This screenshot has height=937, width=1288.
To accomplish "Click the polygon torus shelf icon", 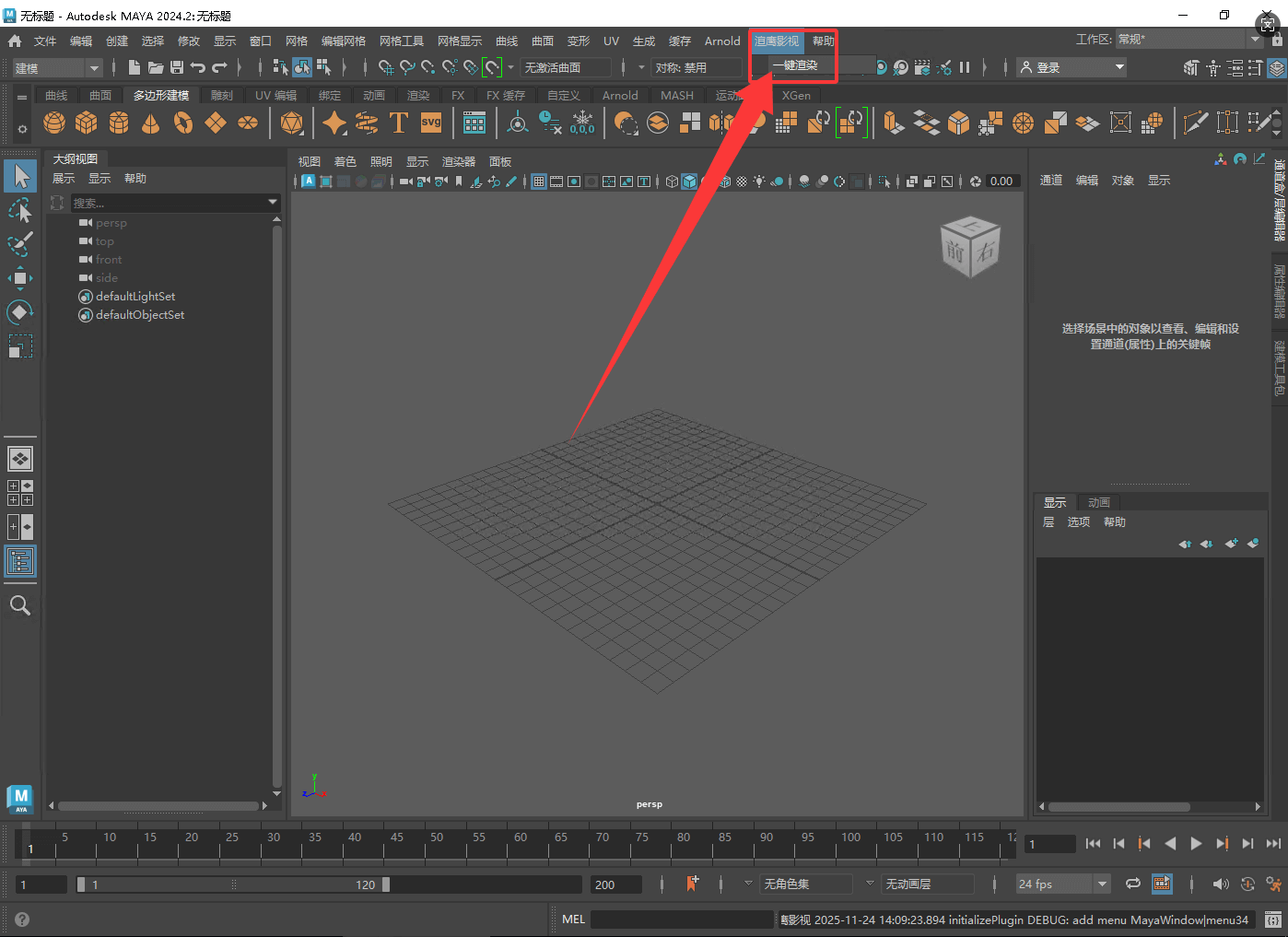I will [183, 123].
